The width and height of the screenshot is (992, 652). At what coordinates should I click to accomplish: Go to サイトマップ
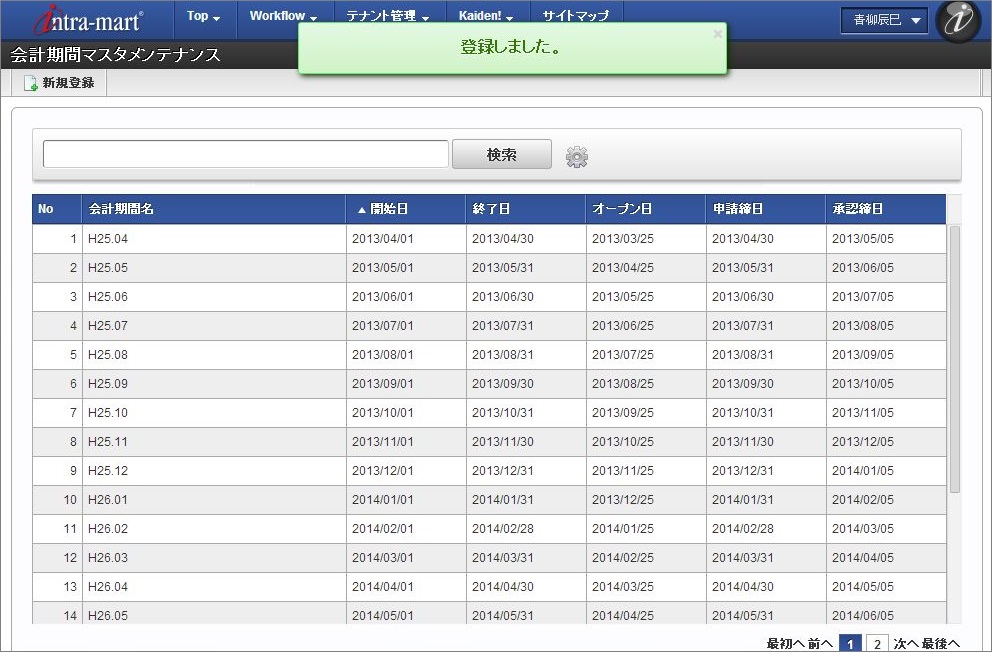tap(576, 16)
